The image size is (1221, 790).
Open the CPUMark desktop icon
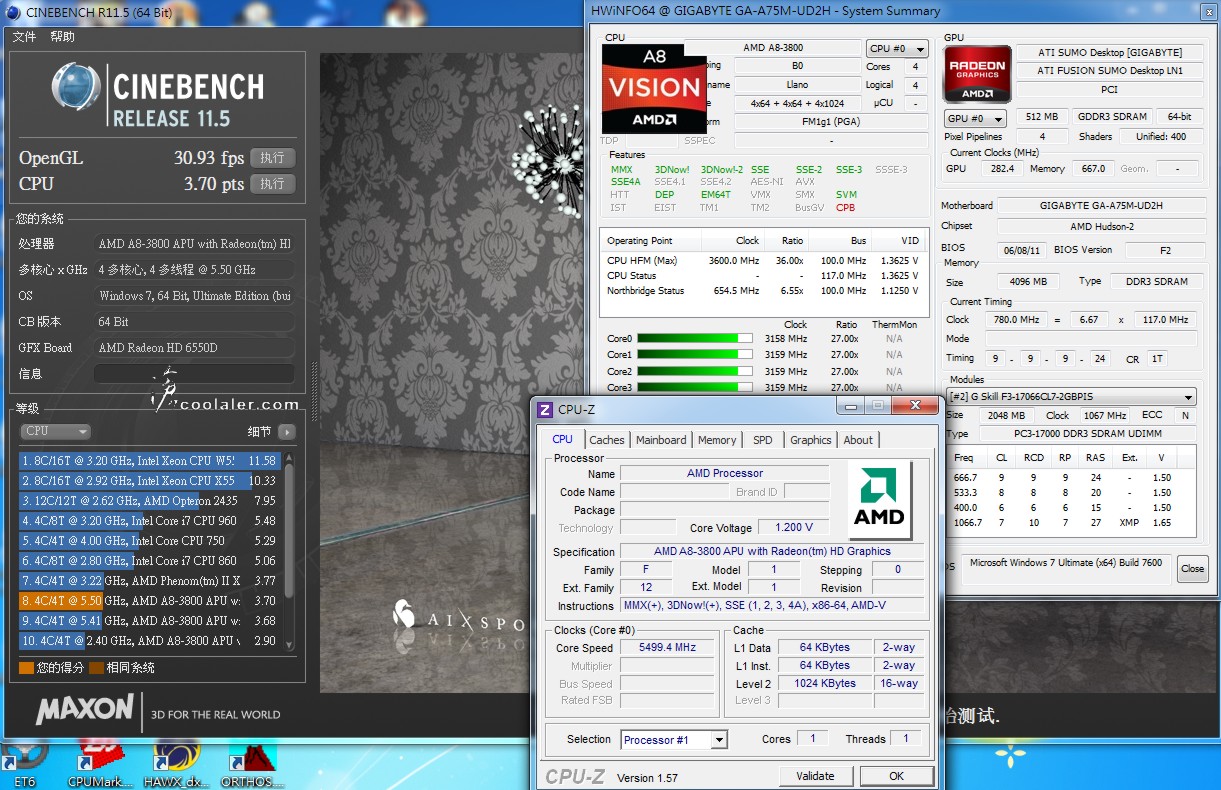(x=99, y=766)
